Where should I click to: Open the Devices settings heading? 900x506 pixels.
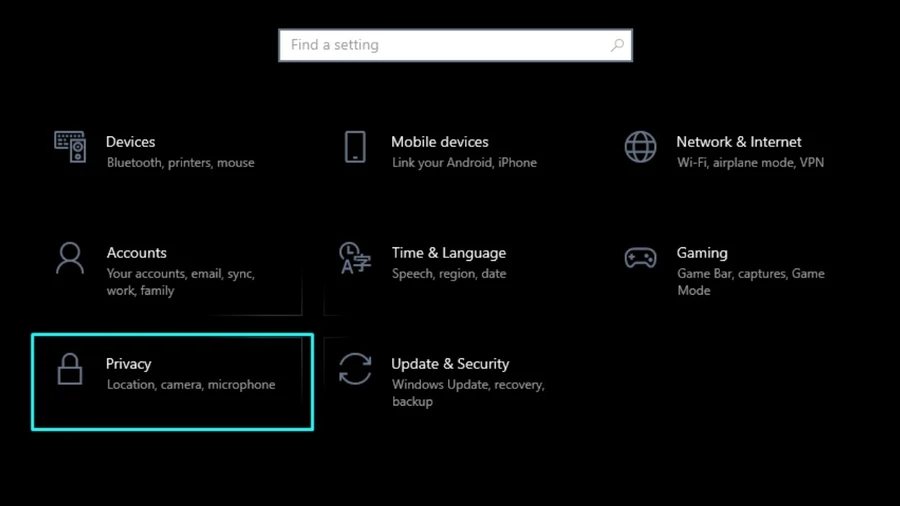point(130,142)
